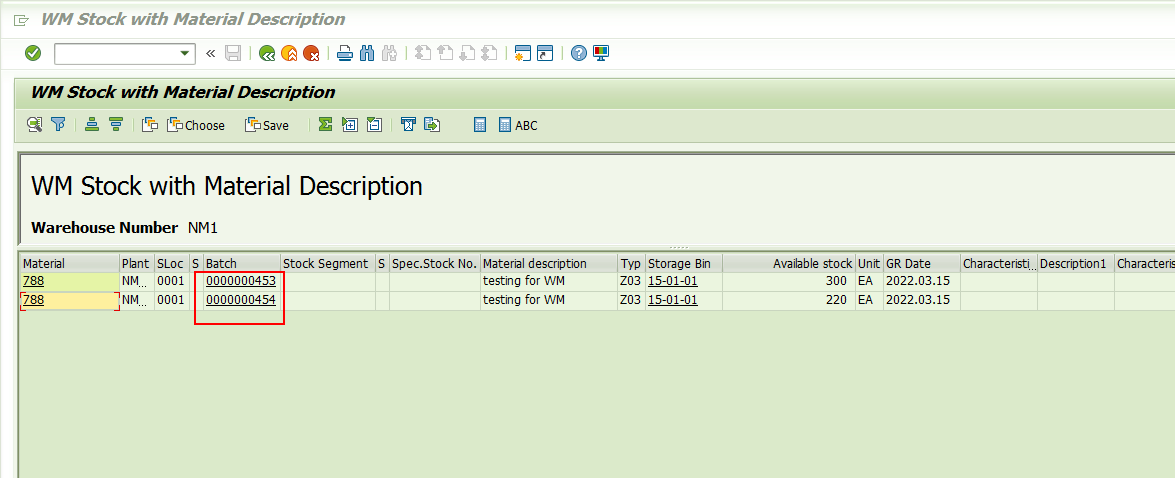1175x478 pixels.
Task: Select the Typ column header
Action: [x=632, y=264]
